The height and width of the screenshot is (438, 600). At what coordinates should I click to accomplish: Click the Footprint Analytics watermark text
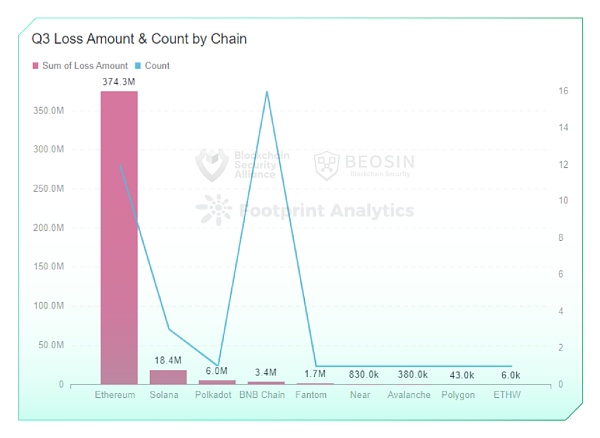(x=326, y=211)
